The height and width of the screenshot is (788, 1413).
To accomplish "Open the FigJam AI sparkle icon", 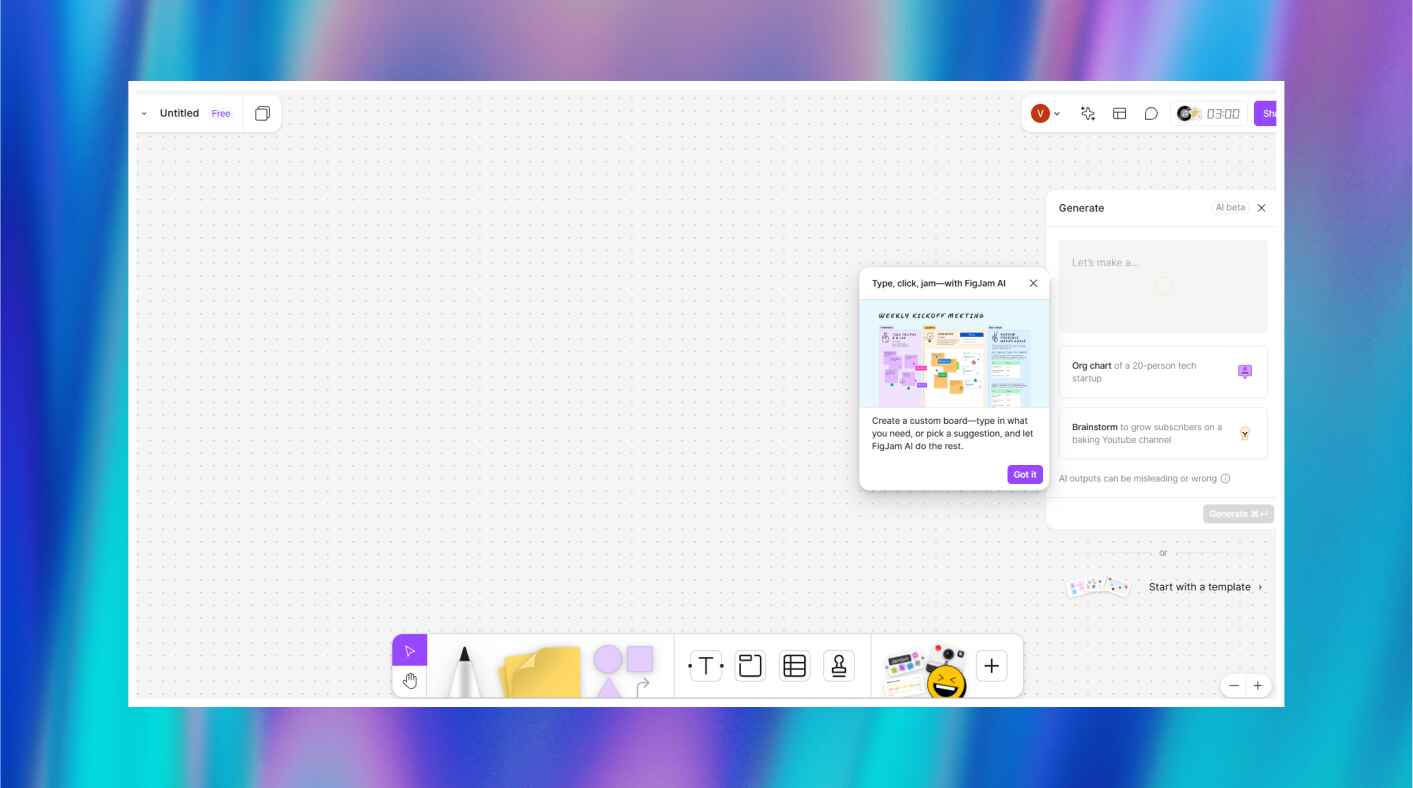I will 1088,114.
